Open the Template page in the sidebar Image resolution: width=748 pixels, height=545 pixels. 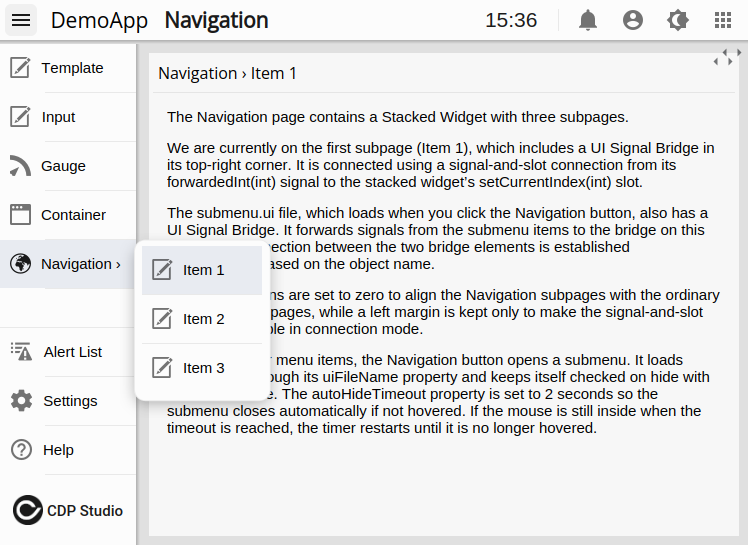click(68, 68)
